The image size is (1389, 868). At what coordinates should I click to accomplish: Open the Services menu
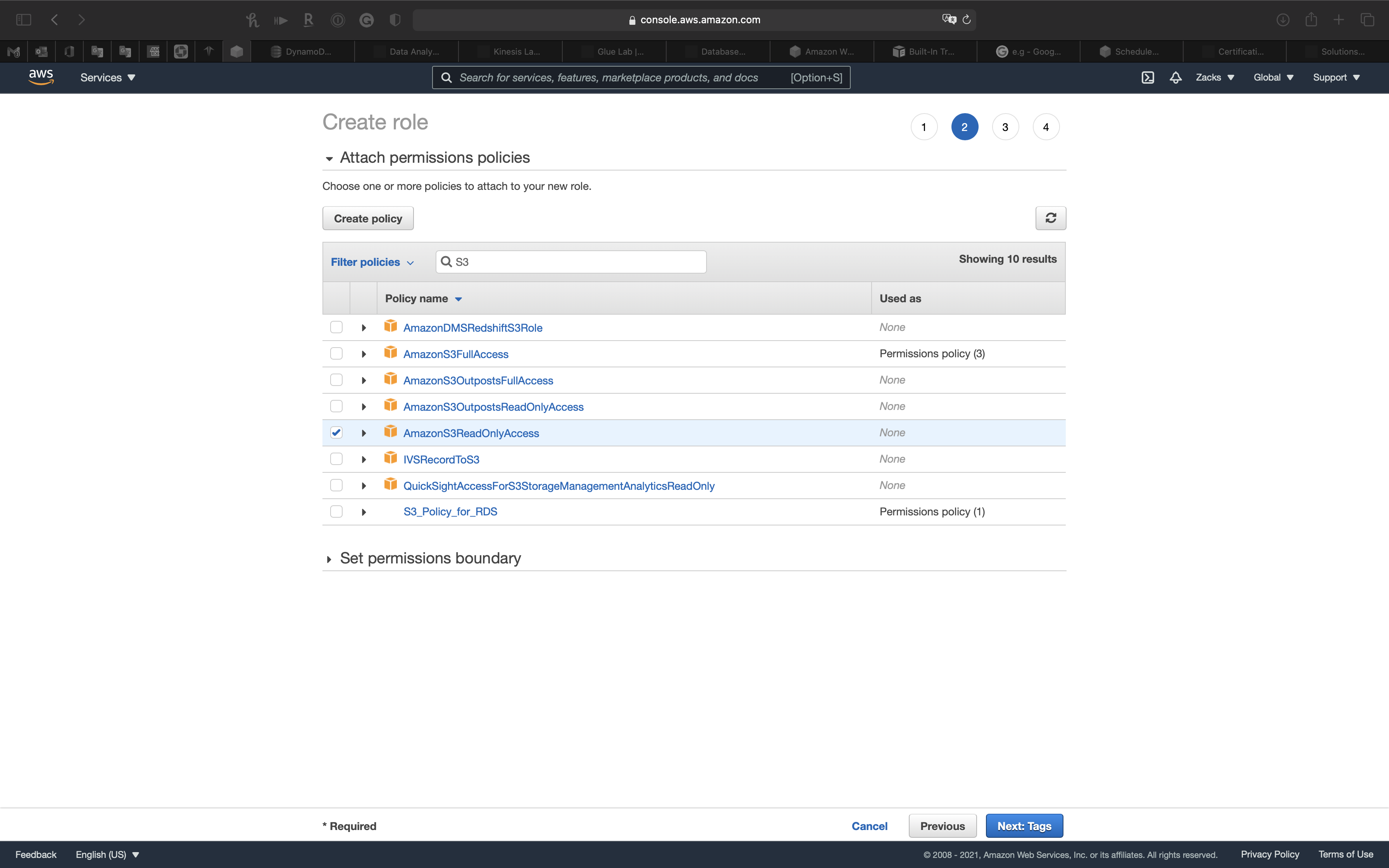tap(107, 77)
